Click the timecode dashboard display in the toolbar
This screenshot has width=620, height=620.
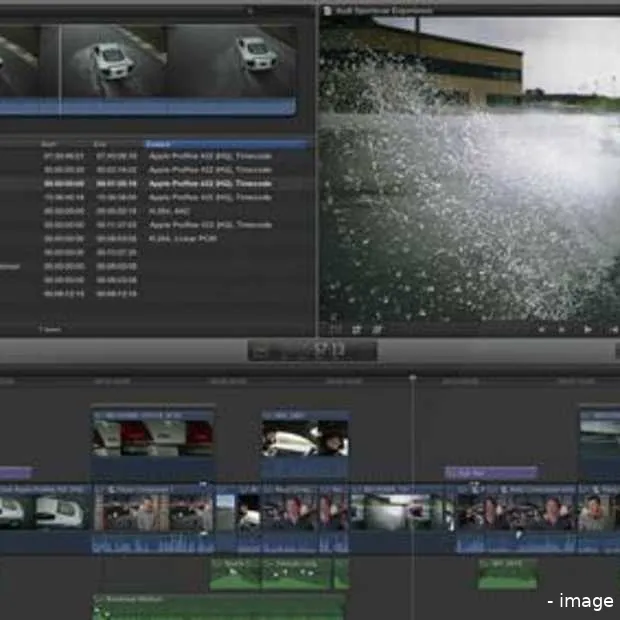click(x=312, y=350)
